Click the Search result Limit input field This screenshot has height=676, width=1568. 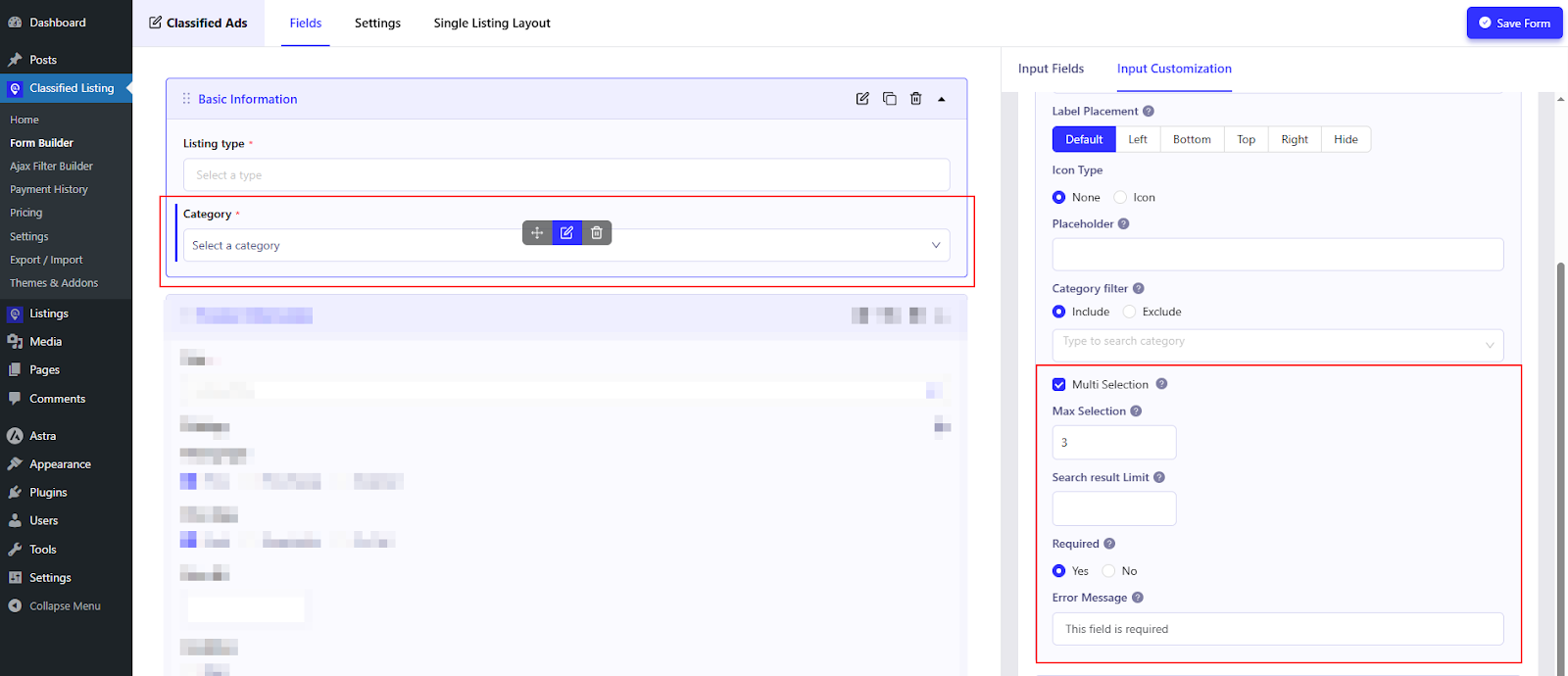click(1114, 508)
